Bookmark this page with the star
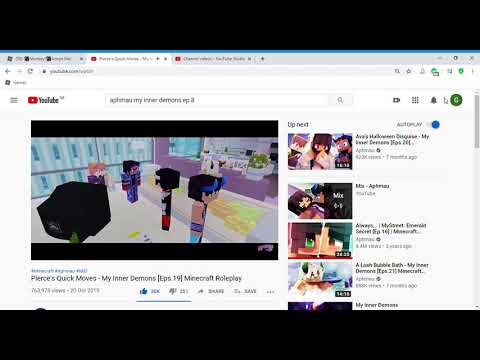 [x=409, y=71]
